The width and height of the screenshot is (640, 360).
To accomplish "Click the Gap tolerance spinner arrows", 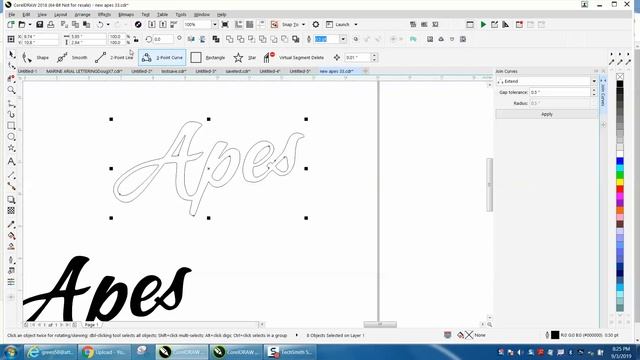I will tap(594, 92).
